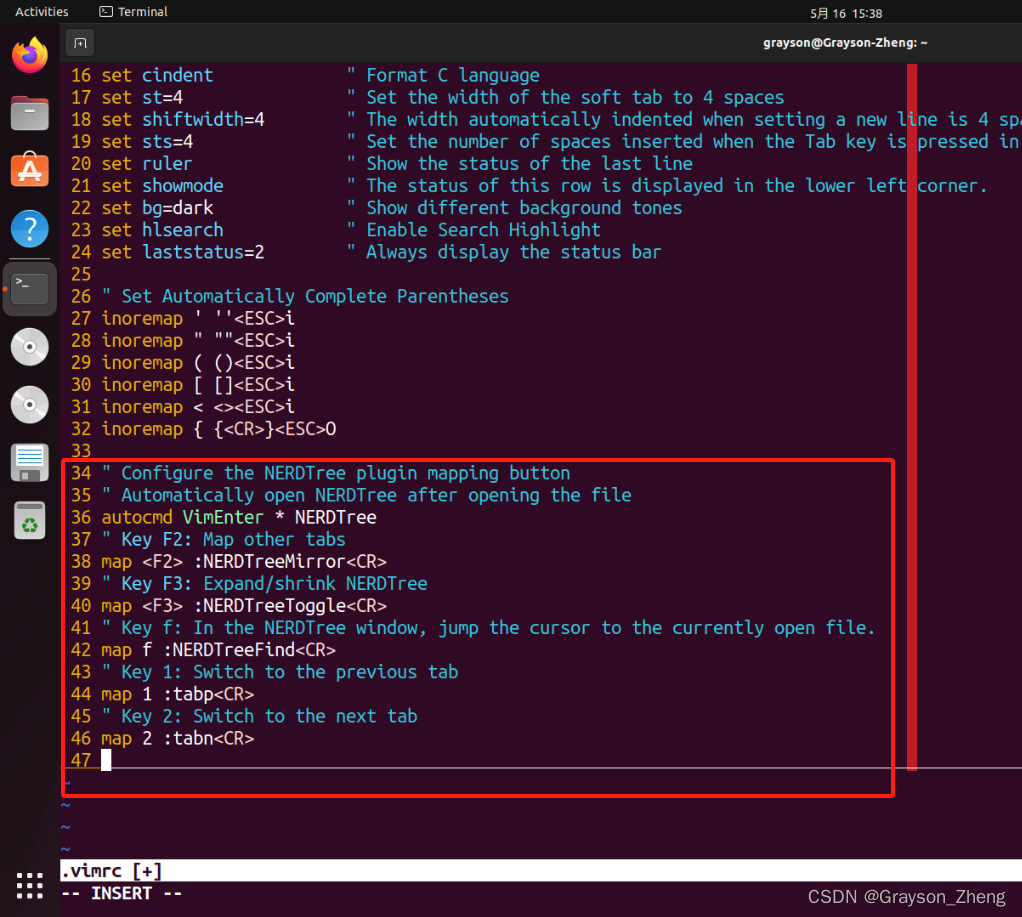Open the Files manager in the dock
The width and height of the screenshot is (1022, 917).
pyautogui.click(x=30, y=113)
